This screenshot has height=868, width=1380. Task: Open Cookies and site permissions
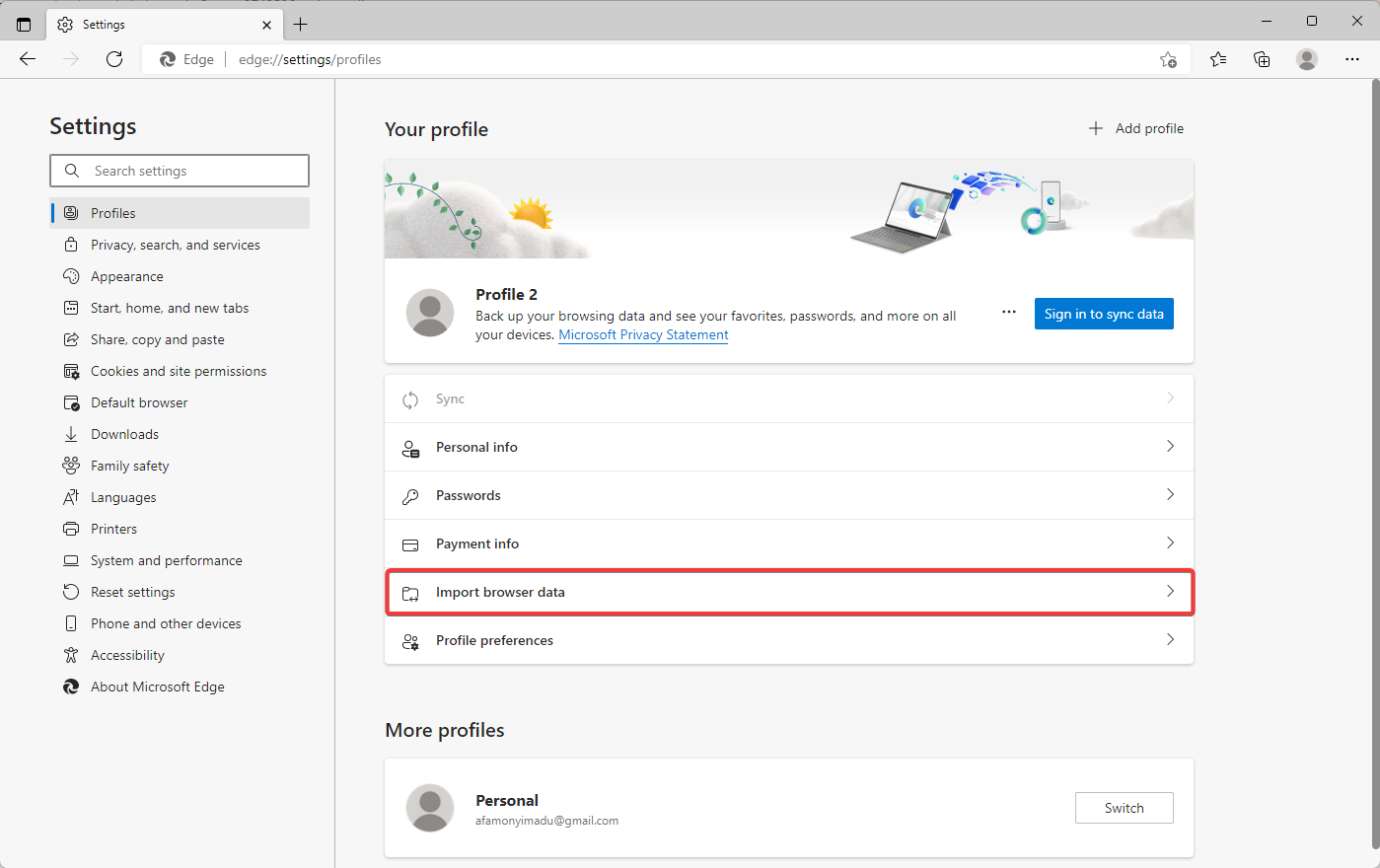(x=180, y=371)
